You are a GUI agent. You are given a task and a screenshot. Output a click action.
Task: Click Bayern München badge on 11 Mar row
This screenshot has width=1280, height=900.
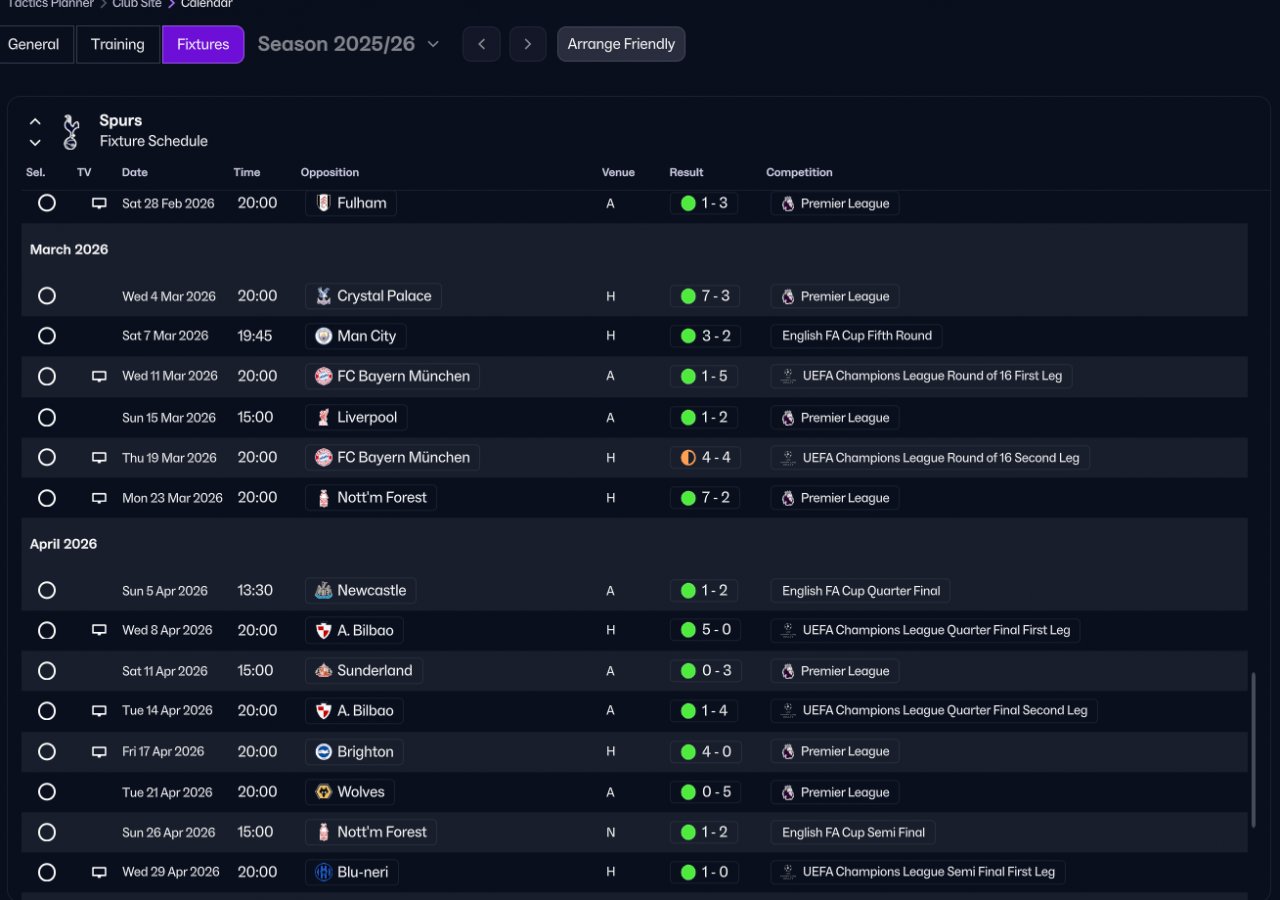[x=323, y=376]
